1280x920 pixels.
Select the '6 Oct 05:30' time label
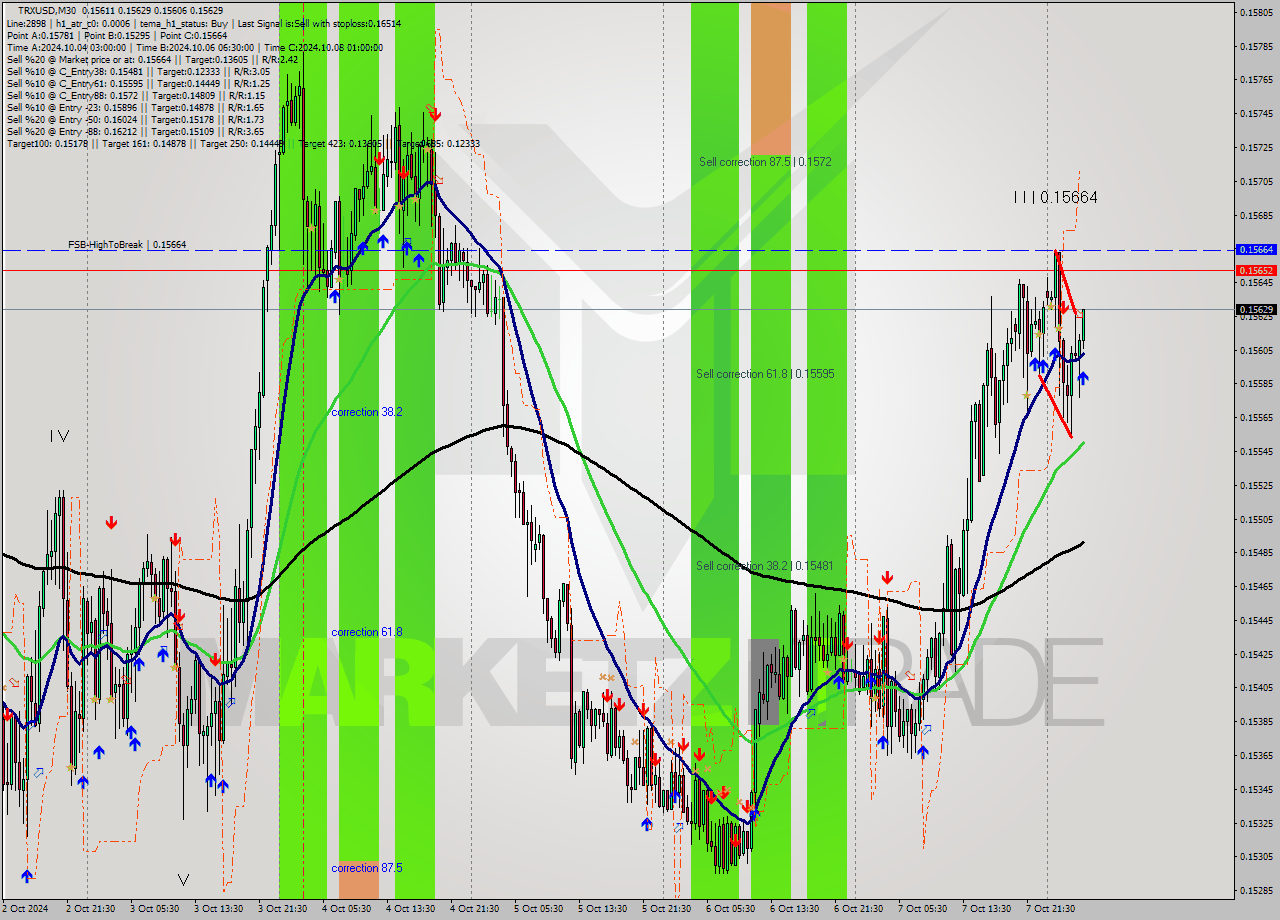730,908
